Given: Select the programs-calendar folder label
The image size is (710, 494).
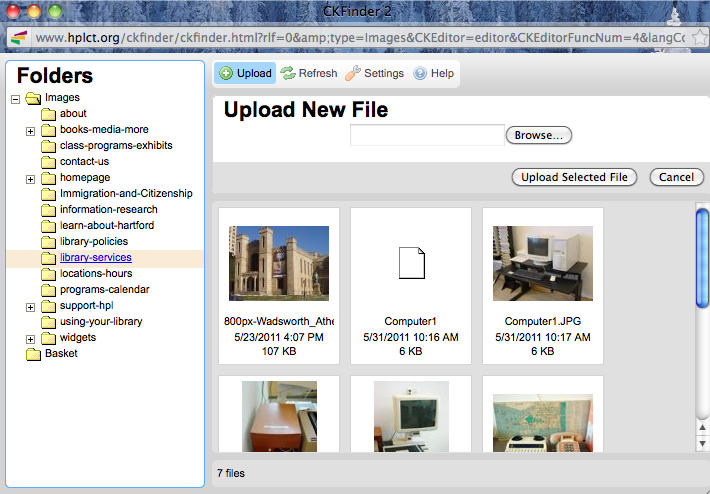Looking at the screenshot, I should tap(105, 289).
